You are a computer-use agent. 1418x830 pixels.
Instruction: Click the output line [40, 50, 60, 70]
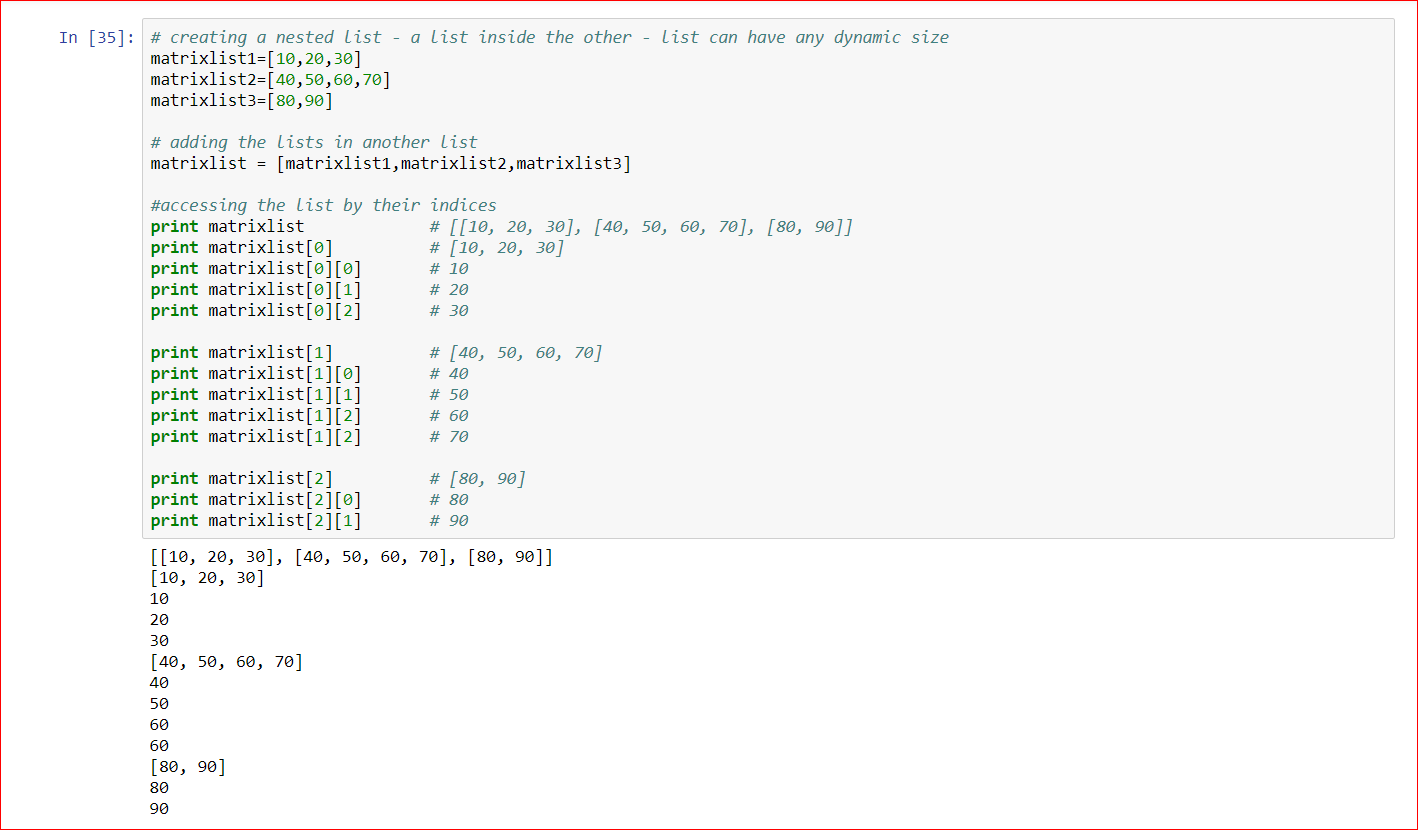226,662
